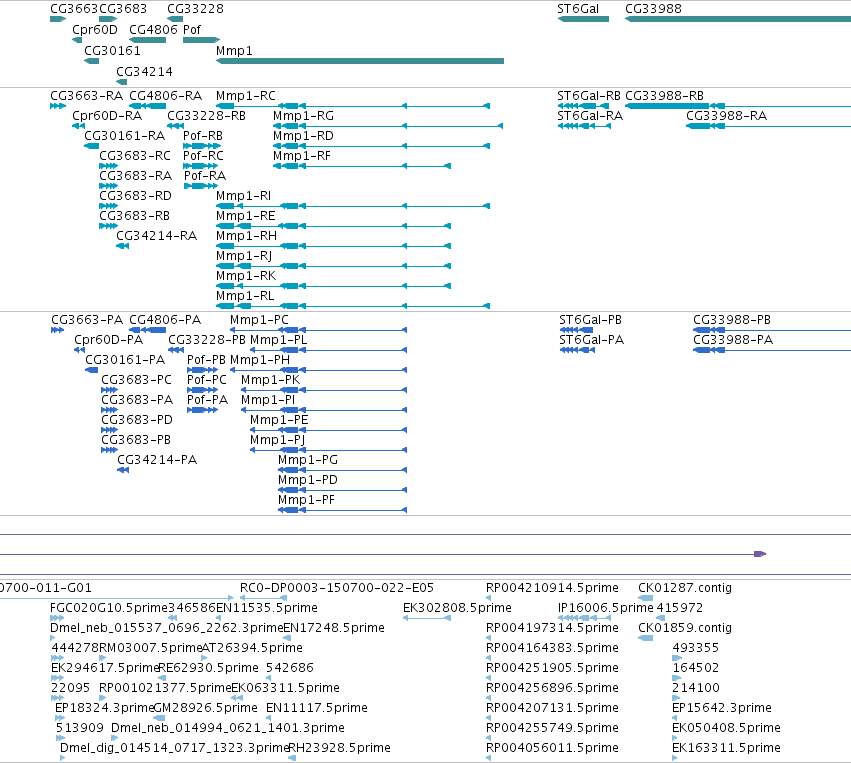851x763 pixels.
Task: Select the CG30161 gene label
Action: [x=112, y=51]
